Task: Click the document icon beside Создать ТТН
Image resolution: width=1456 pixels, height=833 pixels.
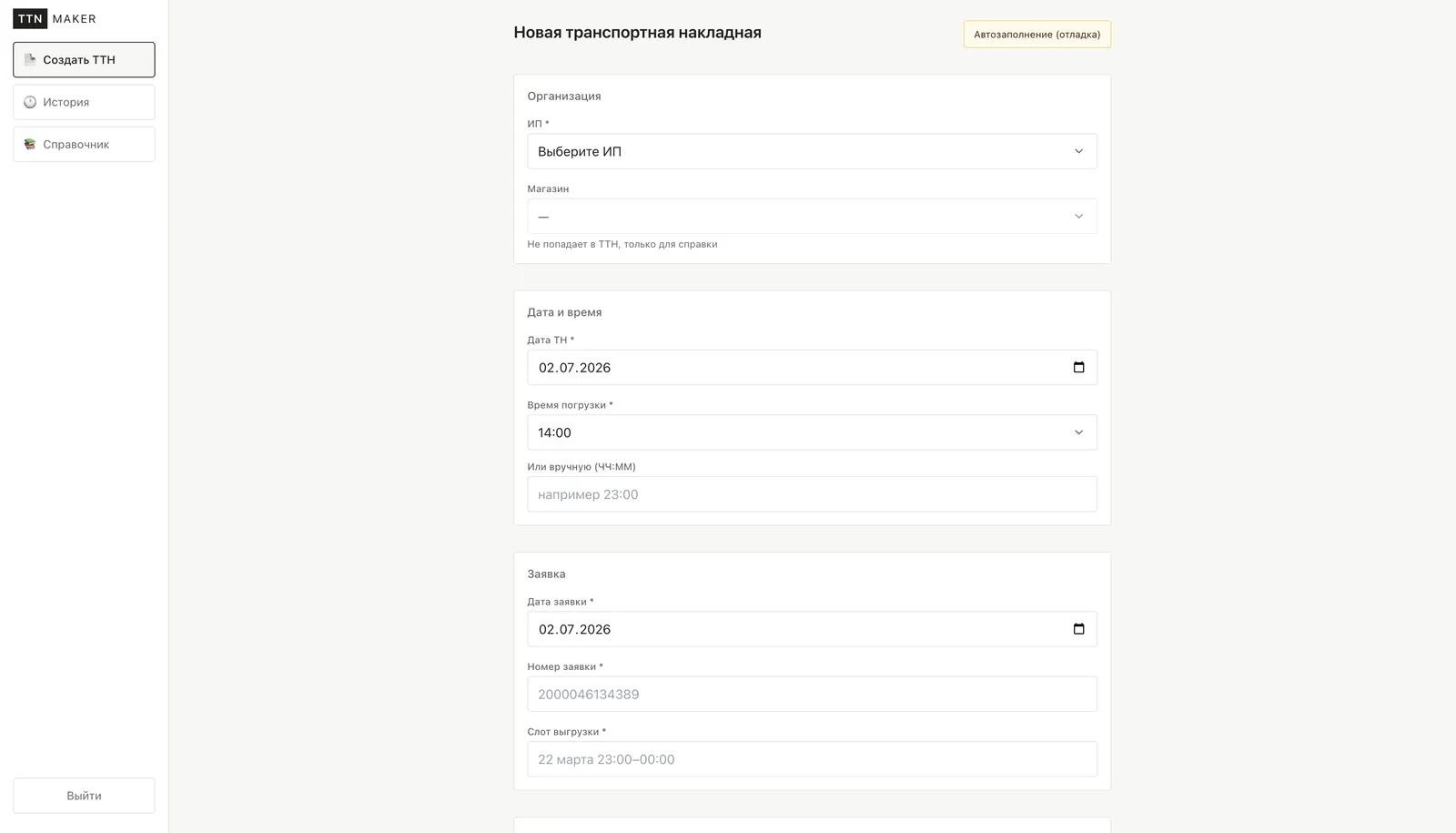Action: pyautogui.click(x=30, y=60)
